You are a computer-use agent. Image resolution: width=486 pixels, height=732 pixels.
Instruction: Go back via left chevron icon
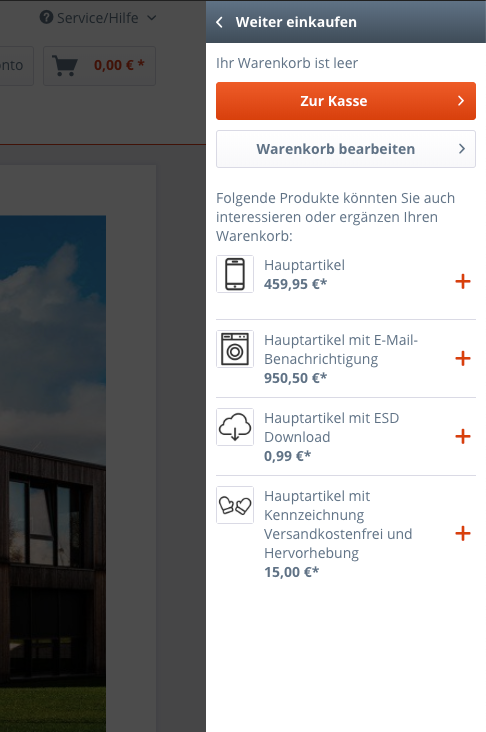click(219, 22)
